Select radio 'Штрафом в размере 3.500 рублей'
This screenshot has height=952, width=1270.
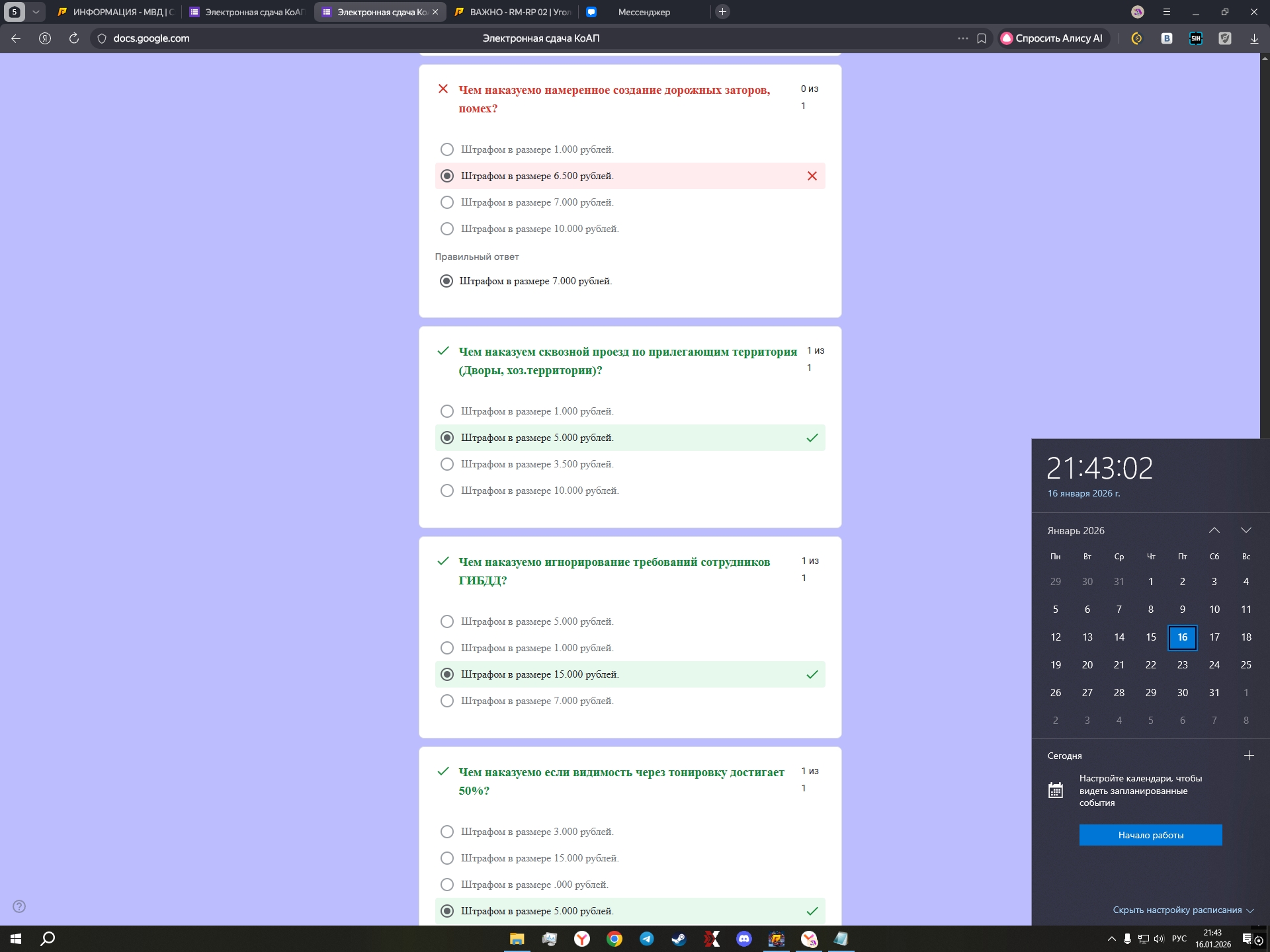(447, 464)
